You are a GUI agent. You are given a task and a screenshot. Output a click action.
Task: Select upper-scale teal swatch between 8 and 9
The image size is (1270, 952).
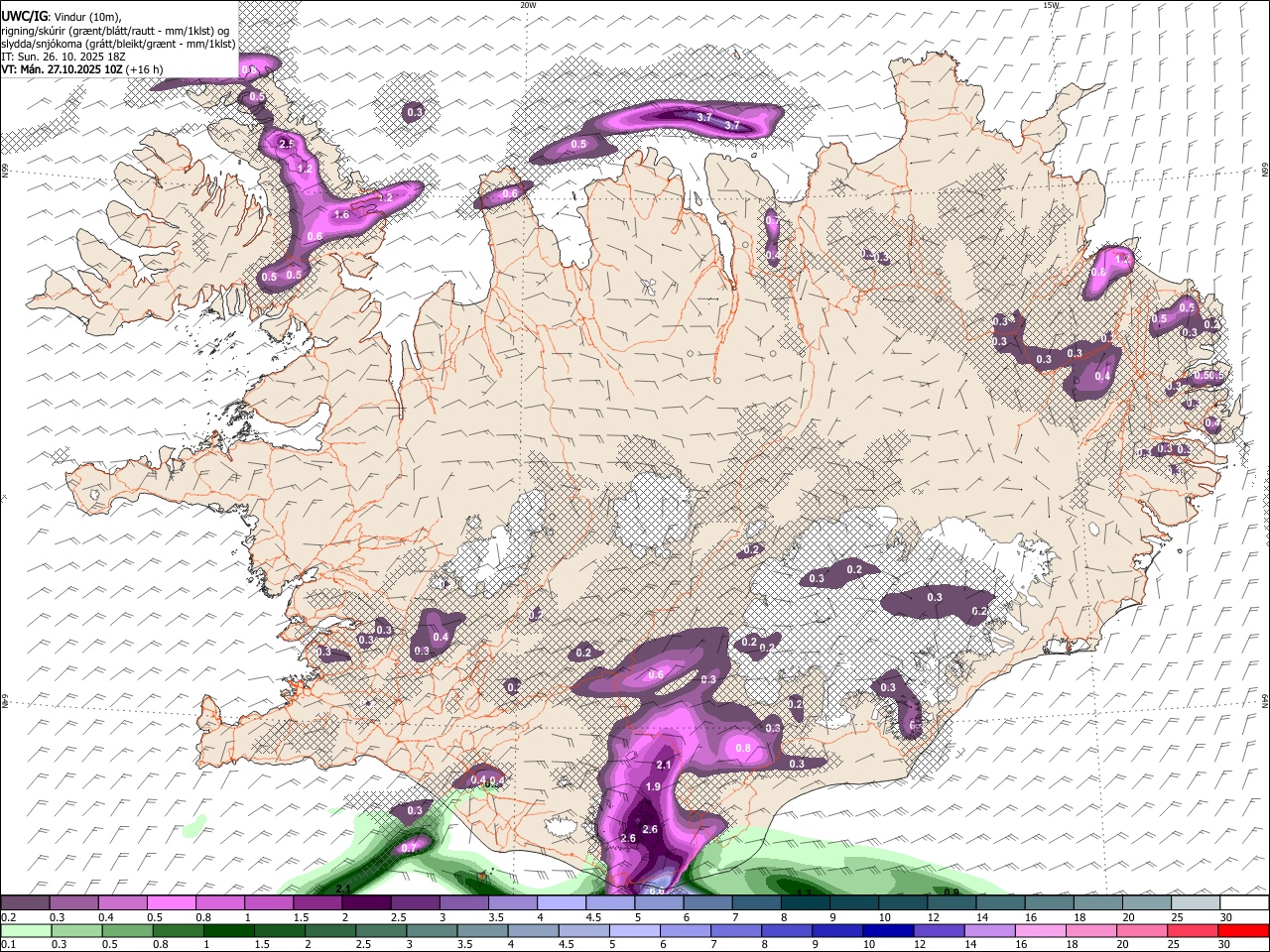click(806, 903)
